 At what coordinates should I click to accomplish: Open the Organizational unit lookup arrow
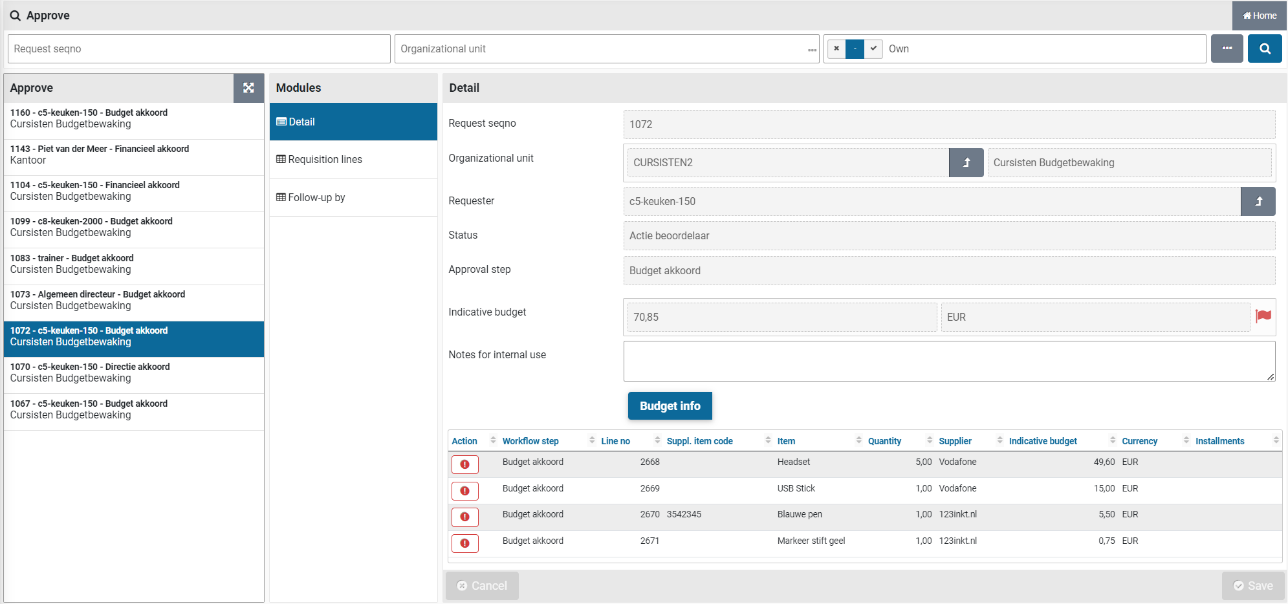[x=966, y=162]
